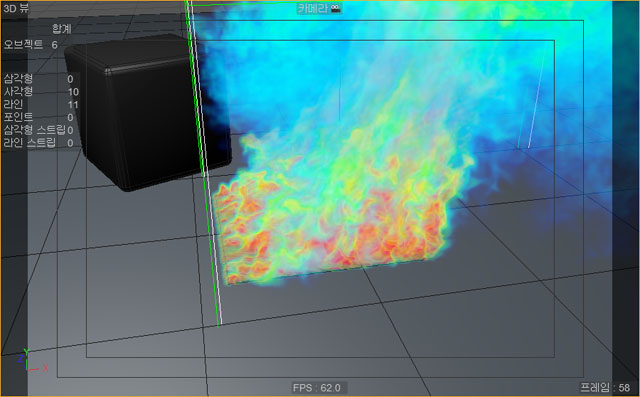
Task: Click the 삼각형 스트립 statistic row
Action: click(39, 130)
